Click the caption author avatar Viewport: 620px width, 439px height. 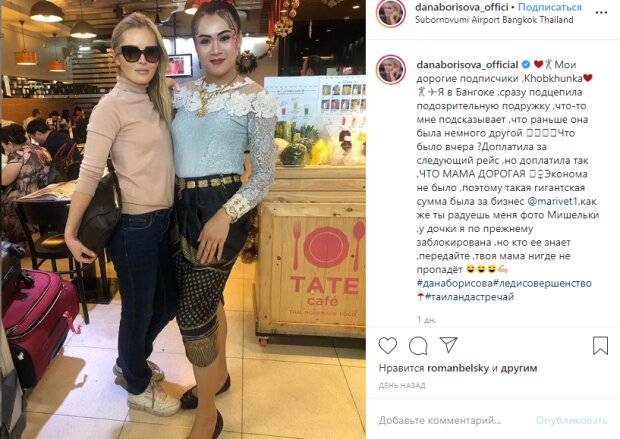391,70
